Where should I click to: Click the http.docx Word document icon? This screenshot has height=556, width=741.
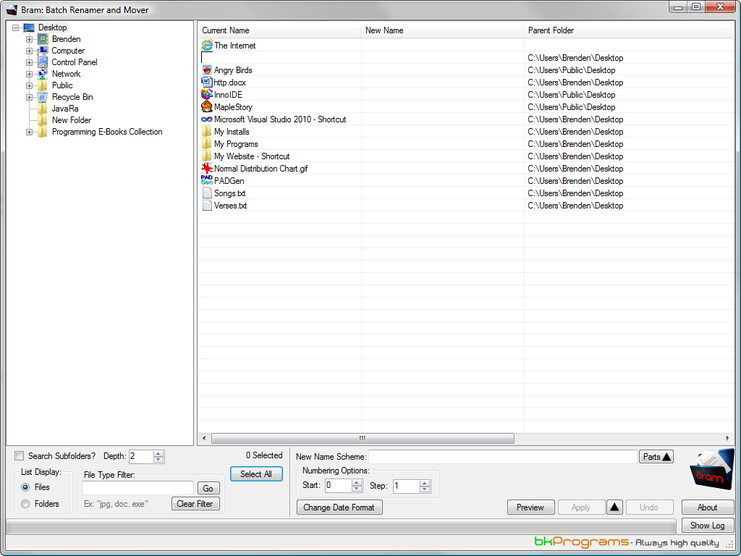click(206, 82)
